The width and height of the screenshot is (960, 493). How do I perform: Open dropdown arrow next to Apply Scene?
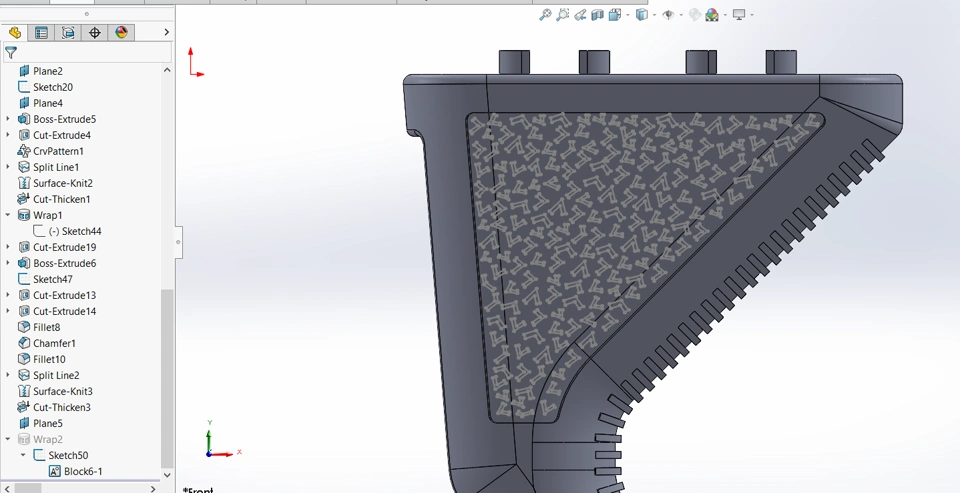pos(725,15)
